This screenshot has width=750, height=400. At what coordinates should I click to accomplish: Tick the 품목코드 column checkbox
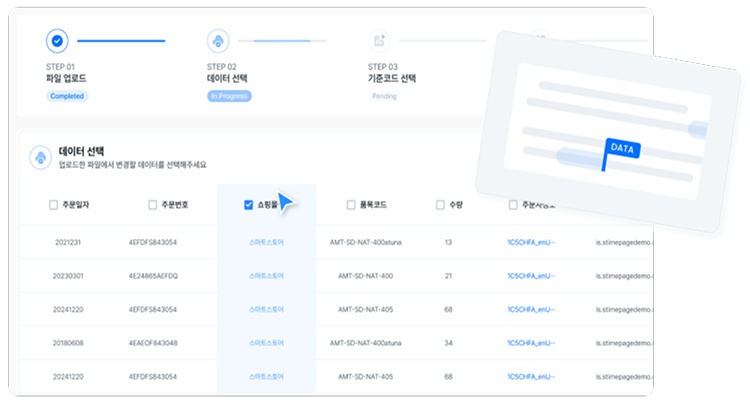[351, 205]
